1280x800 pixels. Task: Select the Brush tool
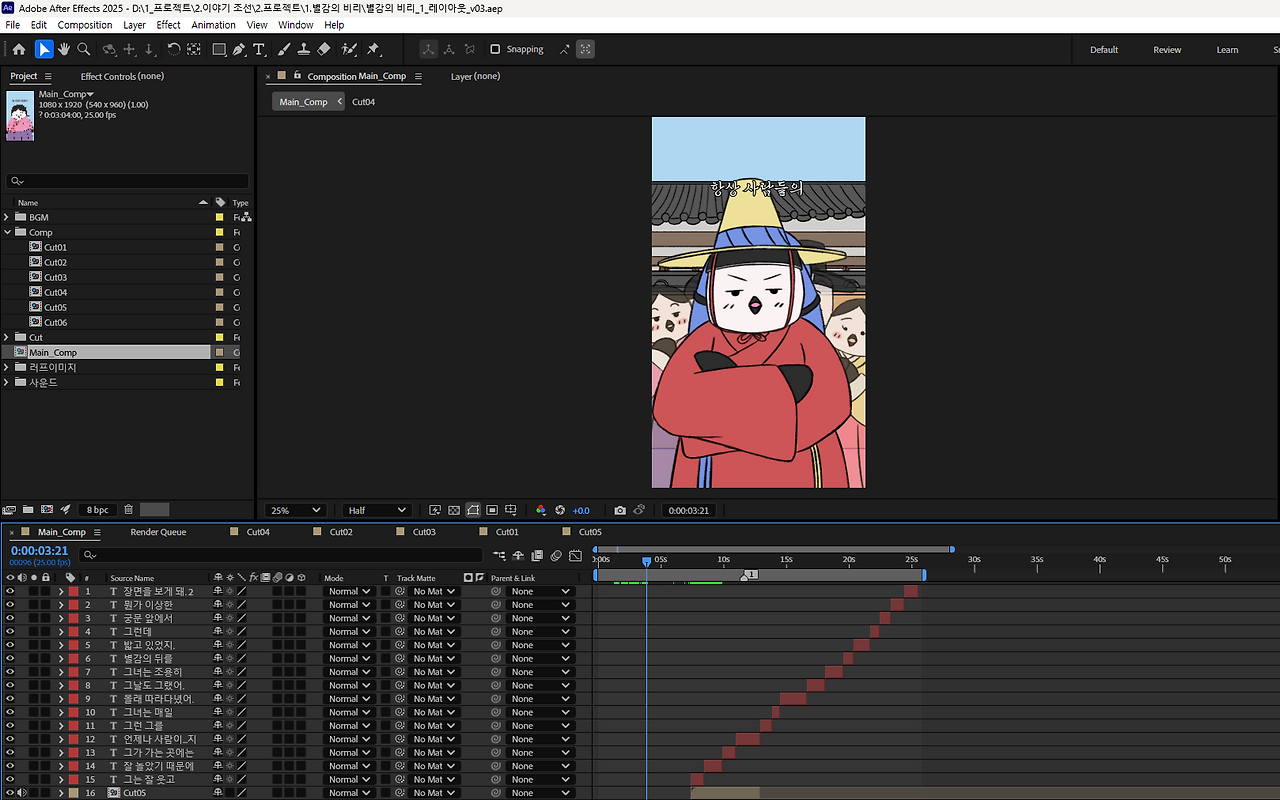click(284, 49)
